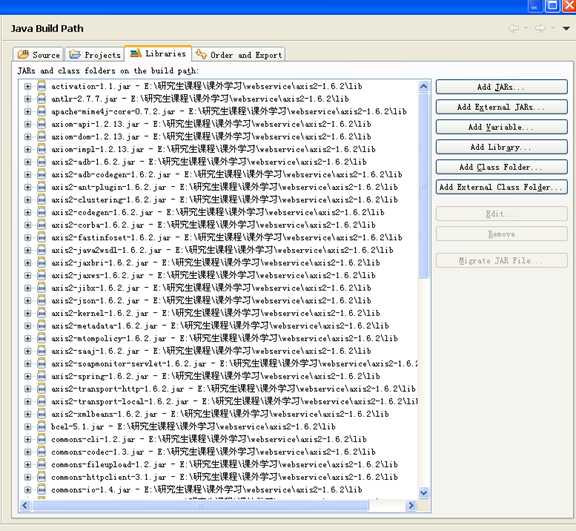Click jar icon of axis2-jibx-1.6.2.jar

coord(42,288)
